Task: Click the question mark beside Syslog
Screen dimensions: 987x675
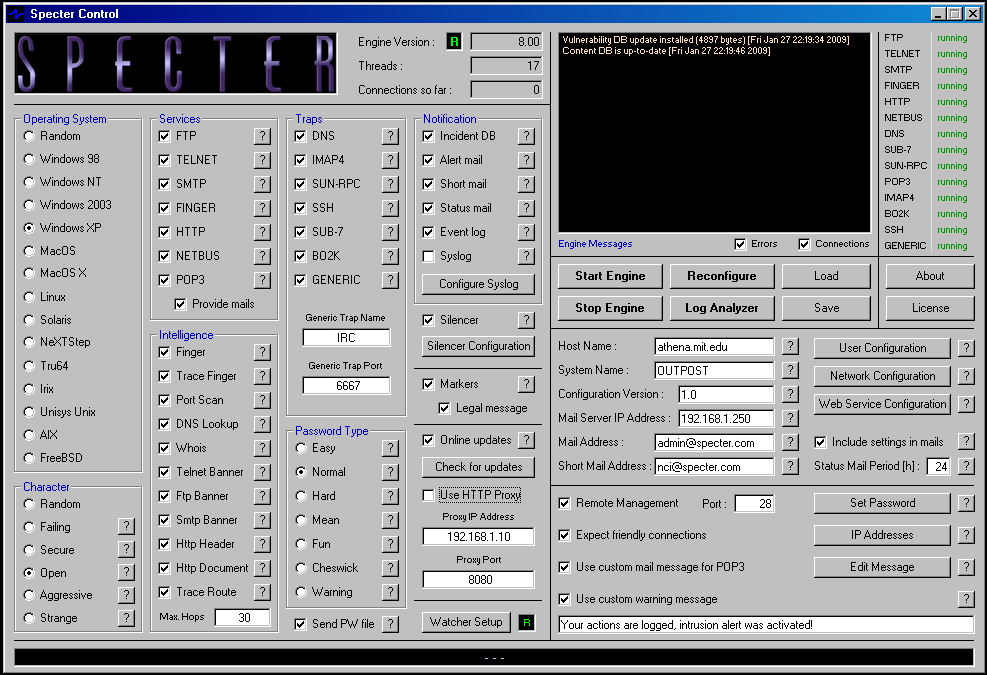Action: coord(526,256)
